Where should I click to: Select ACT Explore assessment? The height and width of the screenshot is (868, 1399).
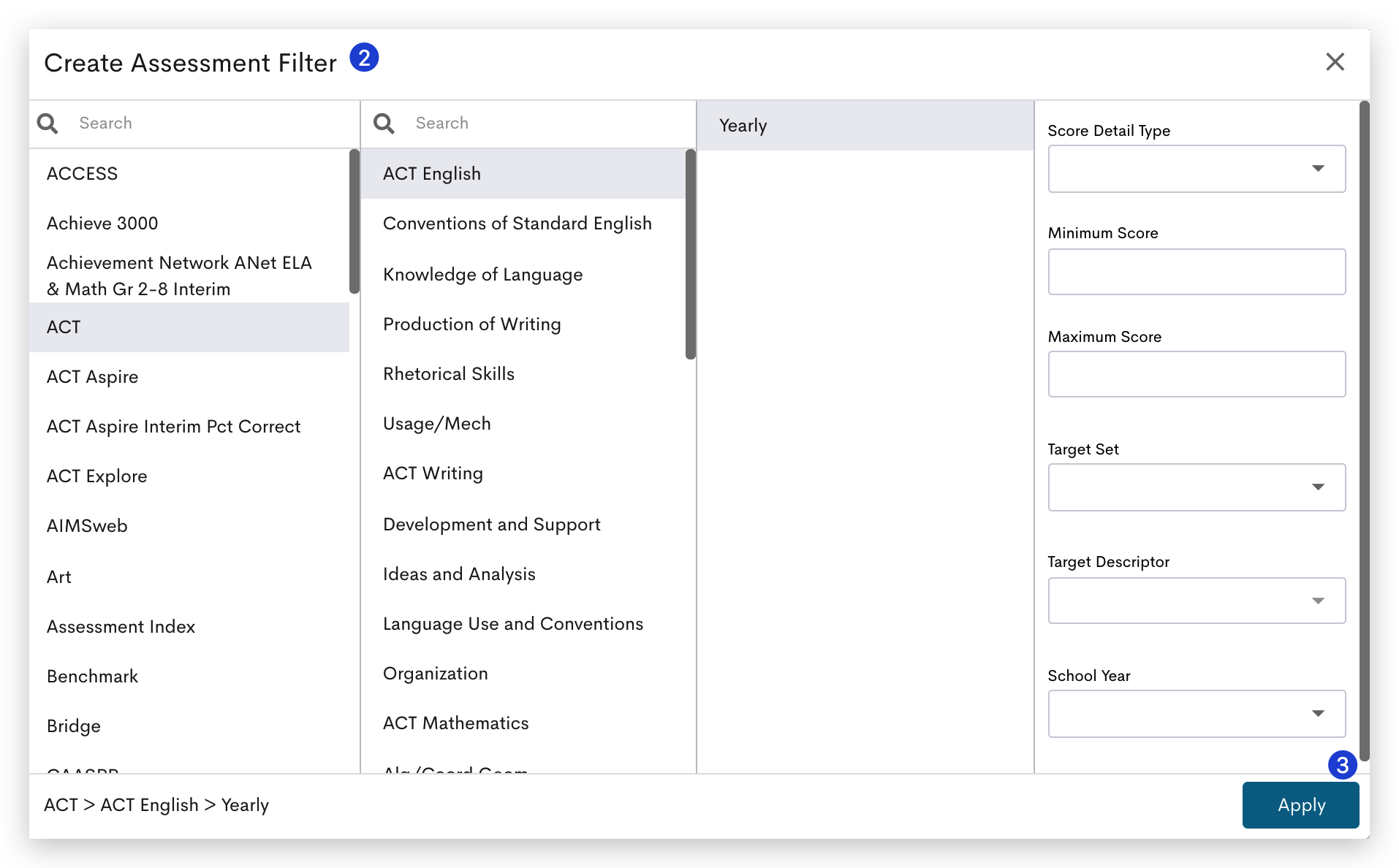coord(189,476)
